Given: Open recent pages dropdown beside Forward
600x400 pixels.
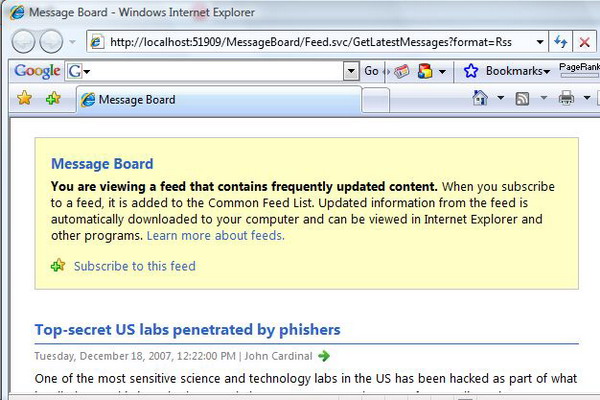Looking at the screenshot, I should click(72, 42).
